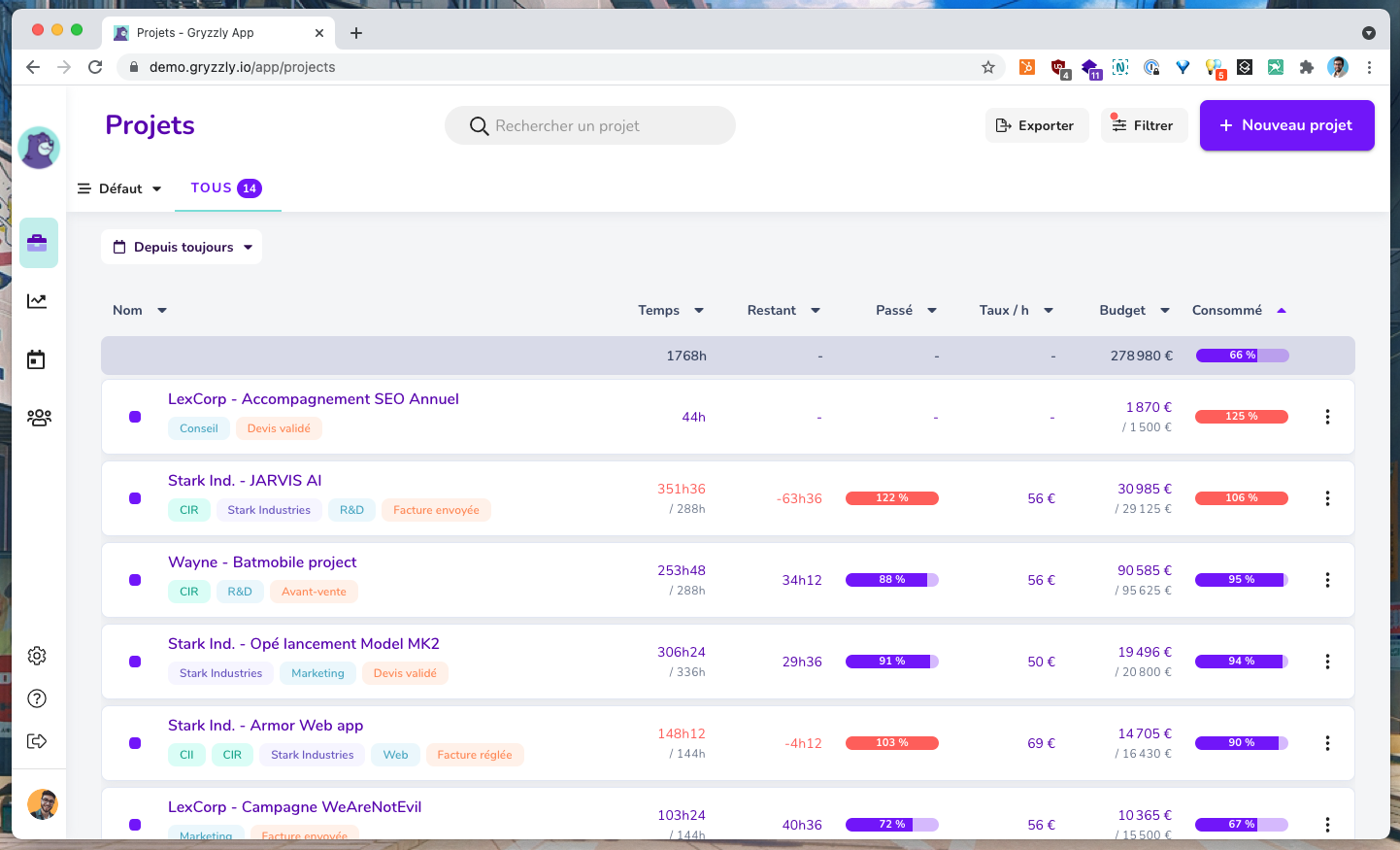Open options menu for Wayne Batmobile project

click(1327, 580)
